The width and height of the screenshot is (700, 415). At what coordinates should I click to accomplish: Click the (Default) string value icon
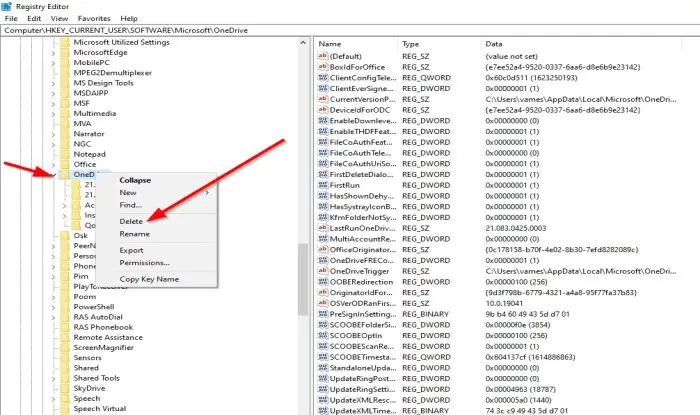[323, 56]
